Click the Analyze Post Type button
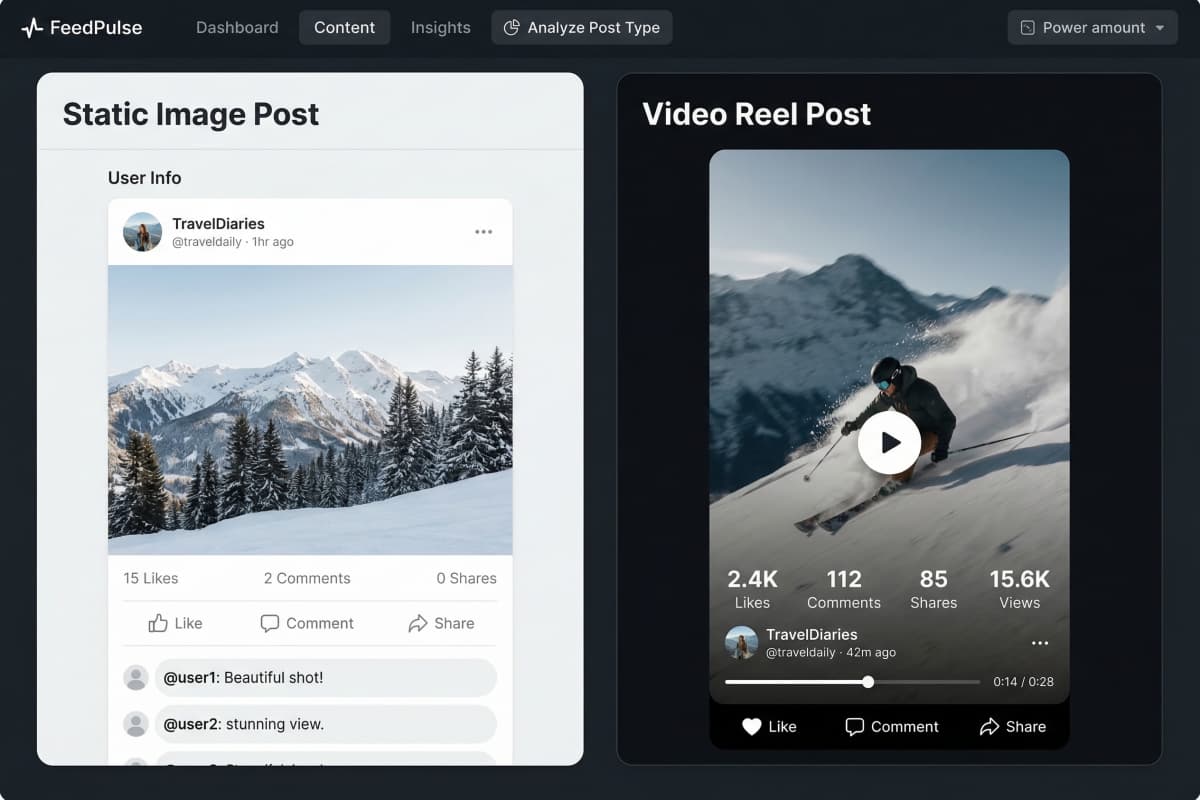 coord(582,28)
